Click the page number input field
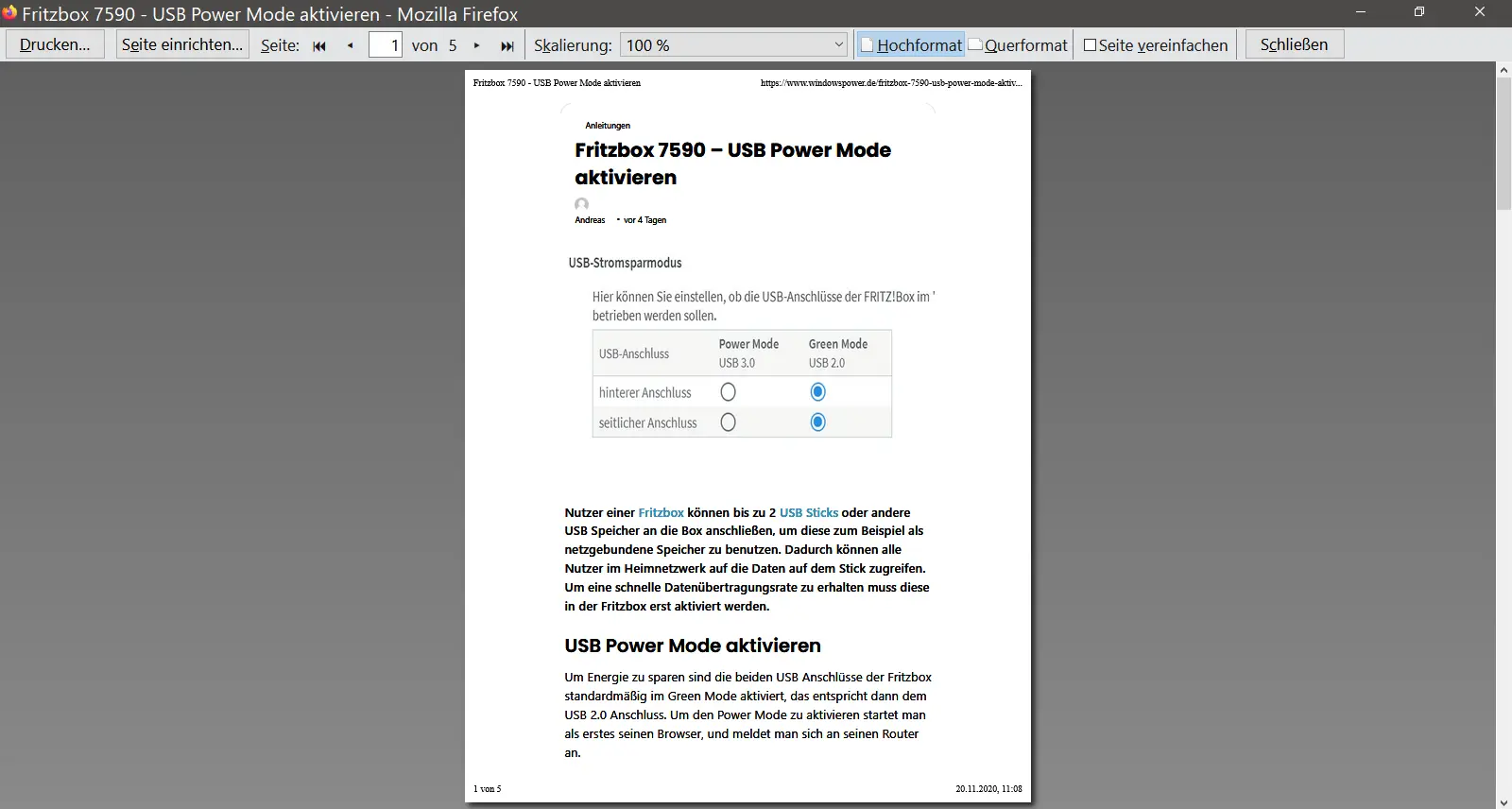The image size is (1512, 809). tap(385, 45)
